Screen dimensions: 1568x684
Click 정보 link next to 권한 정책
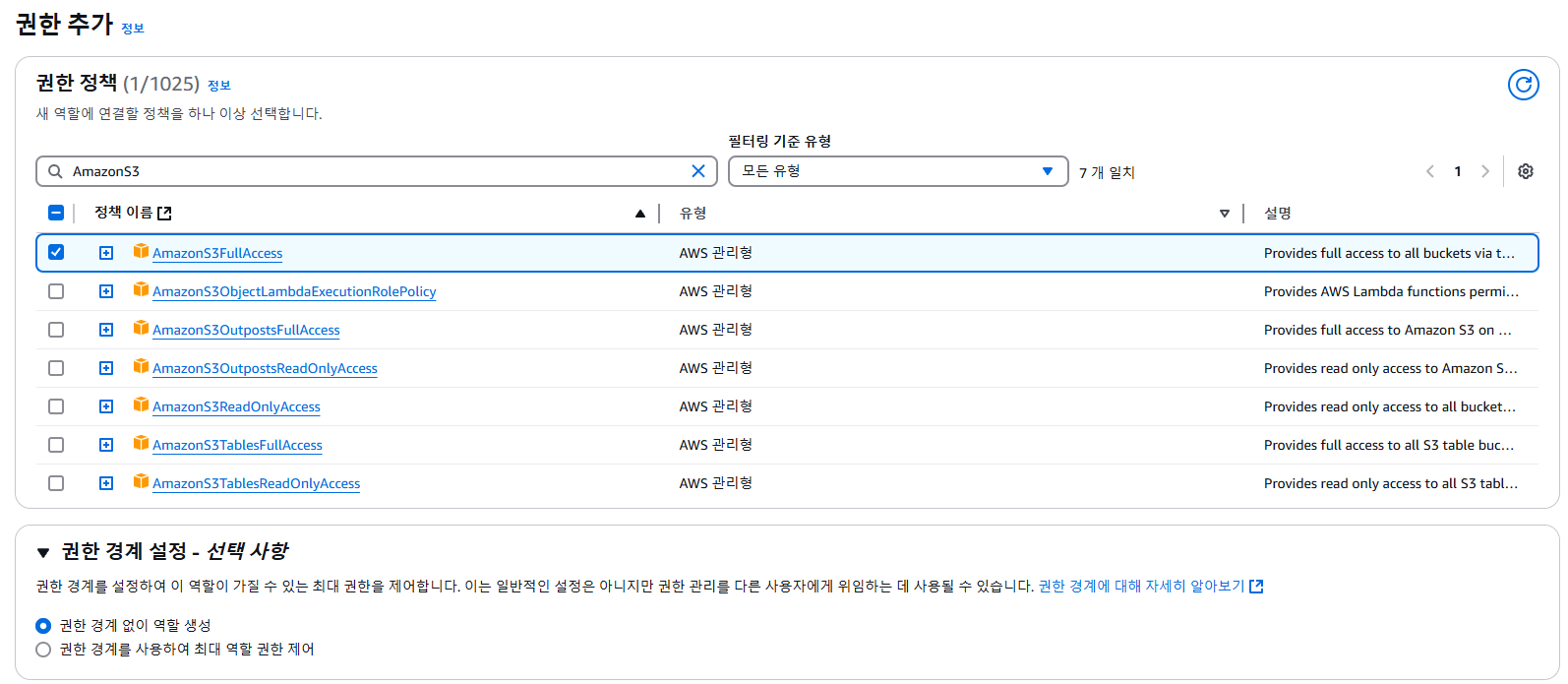219,86
